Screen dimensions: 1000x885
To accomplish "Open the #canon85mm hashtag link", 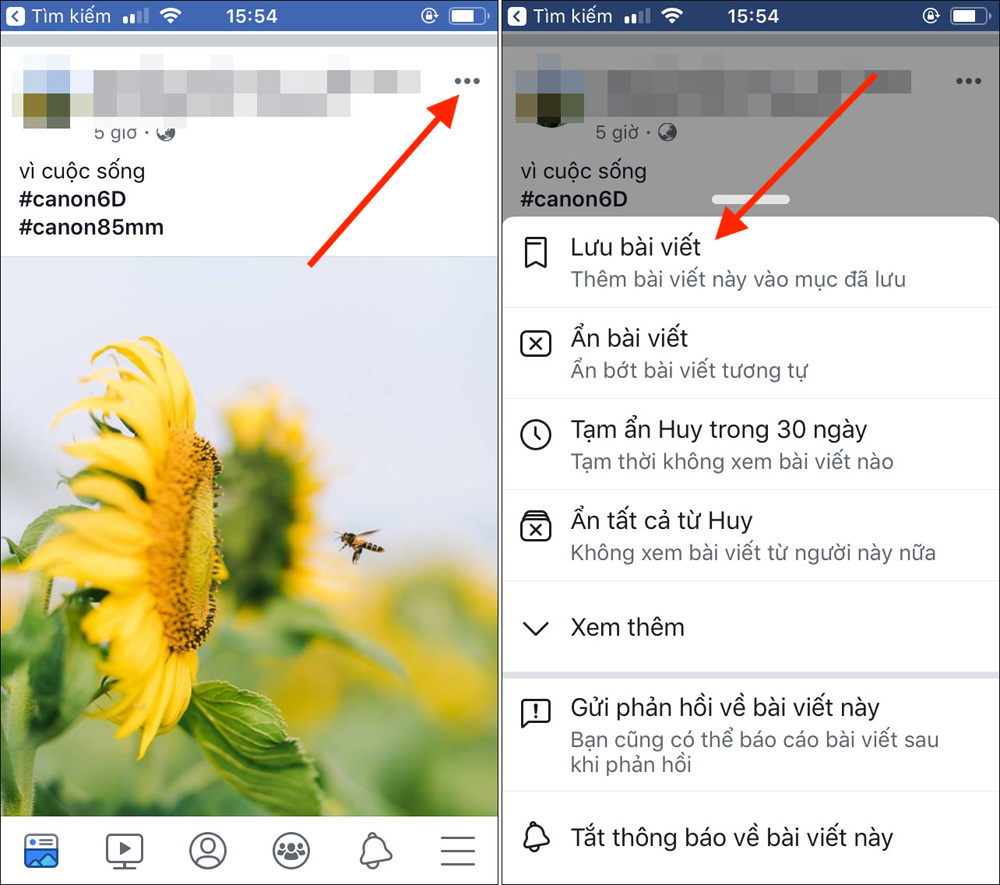I will (91, 227).
